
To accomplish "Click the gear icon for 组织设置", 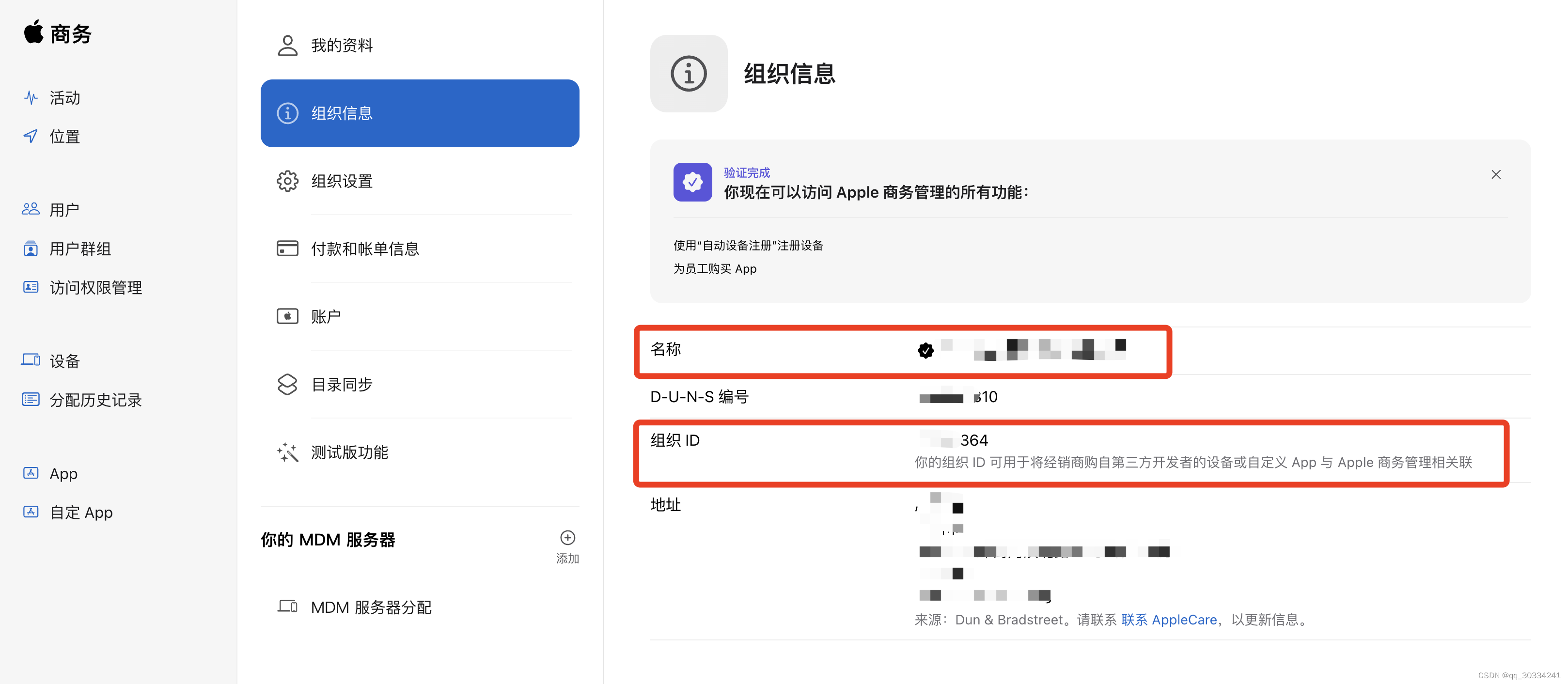I will tap(287, 181).
